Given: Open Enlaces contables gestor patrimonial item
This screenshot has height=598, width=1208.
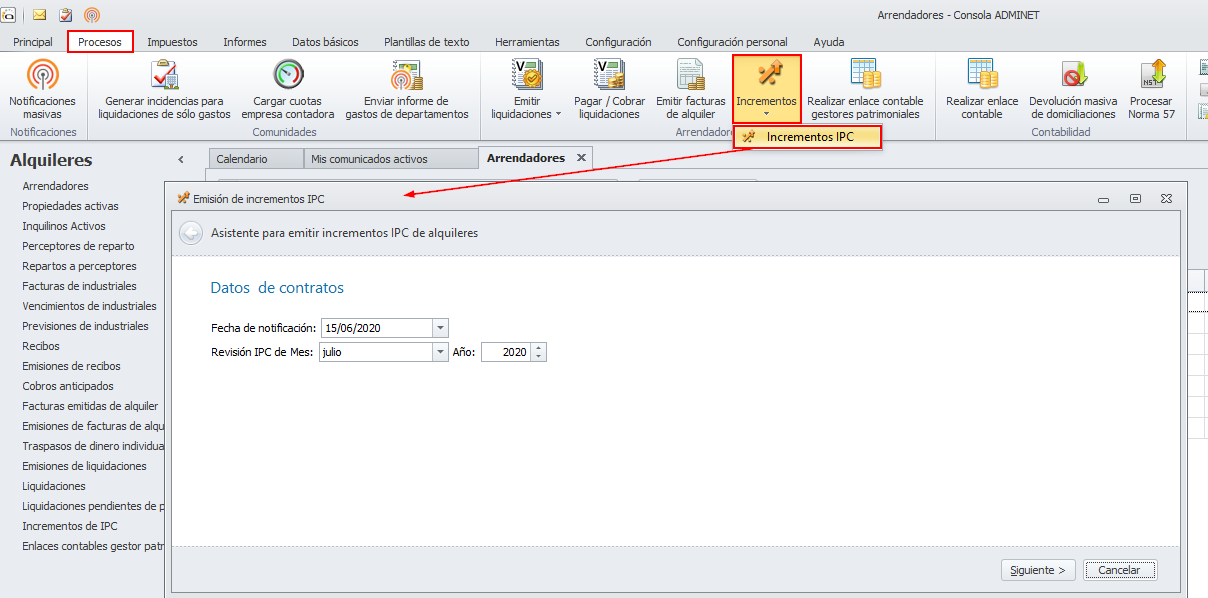Looking at the screenshot, I should pyautogui.click(x=93, y=546).
